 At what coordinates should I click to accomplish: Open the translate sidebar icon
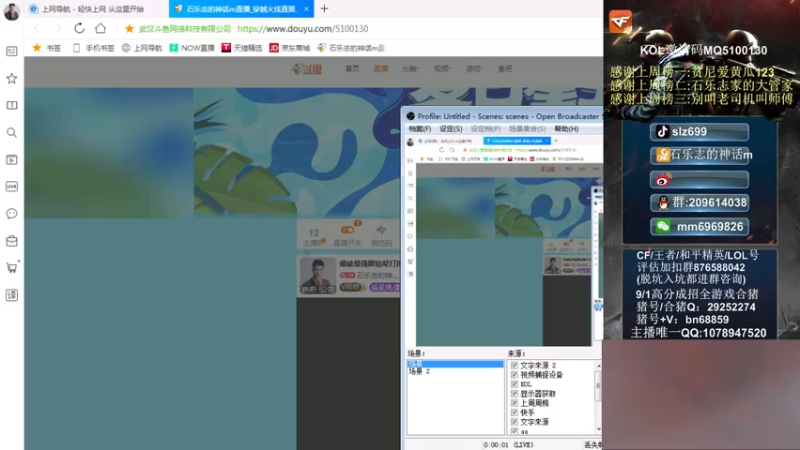[12, 295]
